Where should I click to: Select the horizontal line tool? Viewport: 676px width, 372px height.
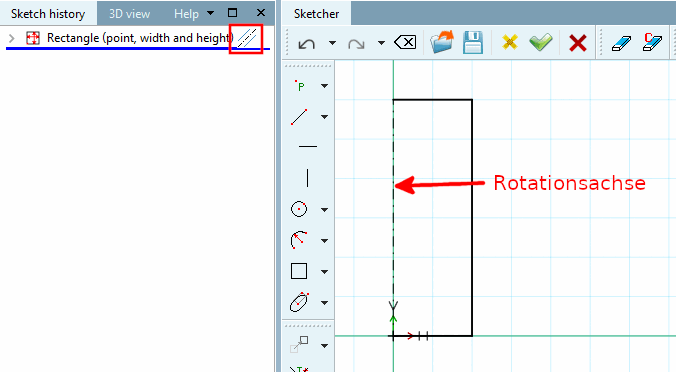[307, 147]
